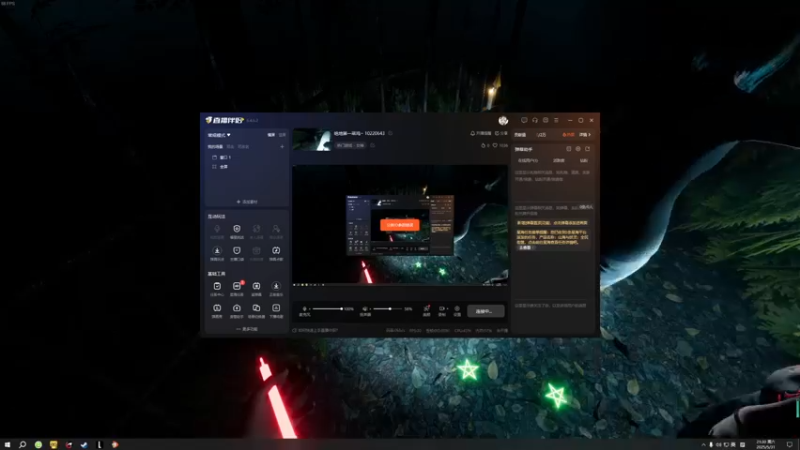This screenshot has height=450, width=800.
Task: Switch to the landscape layout tab in source panel
Action: (271, 135)
